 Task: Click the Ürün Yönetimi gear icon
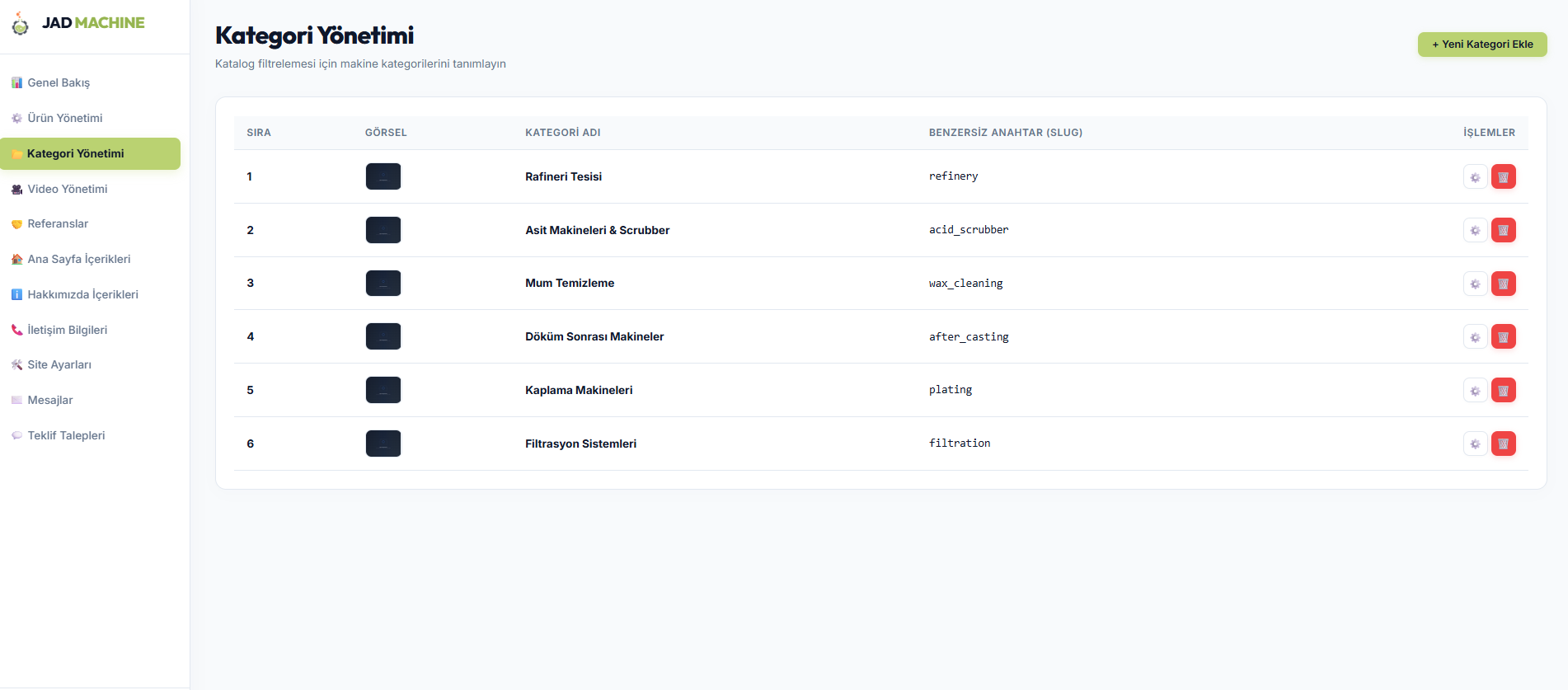click(x=16, y=118)
